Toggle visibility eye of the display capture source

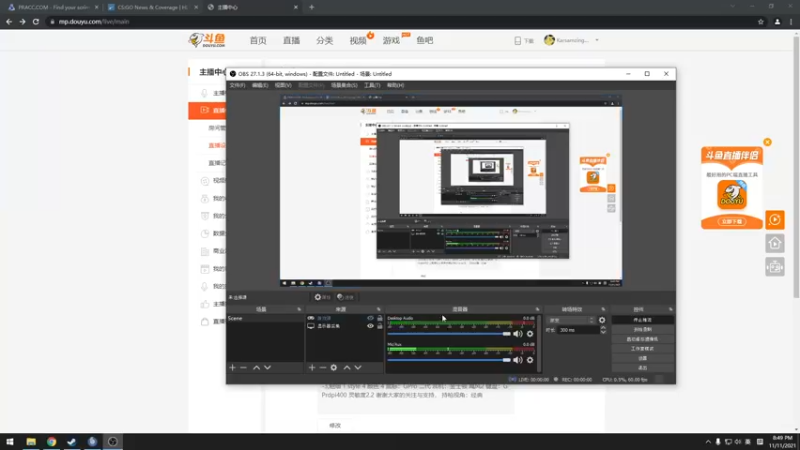(x=370, y=326)
